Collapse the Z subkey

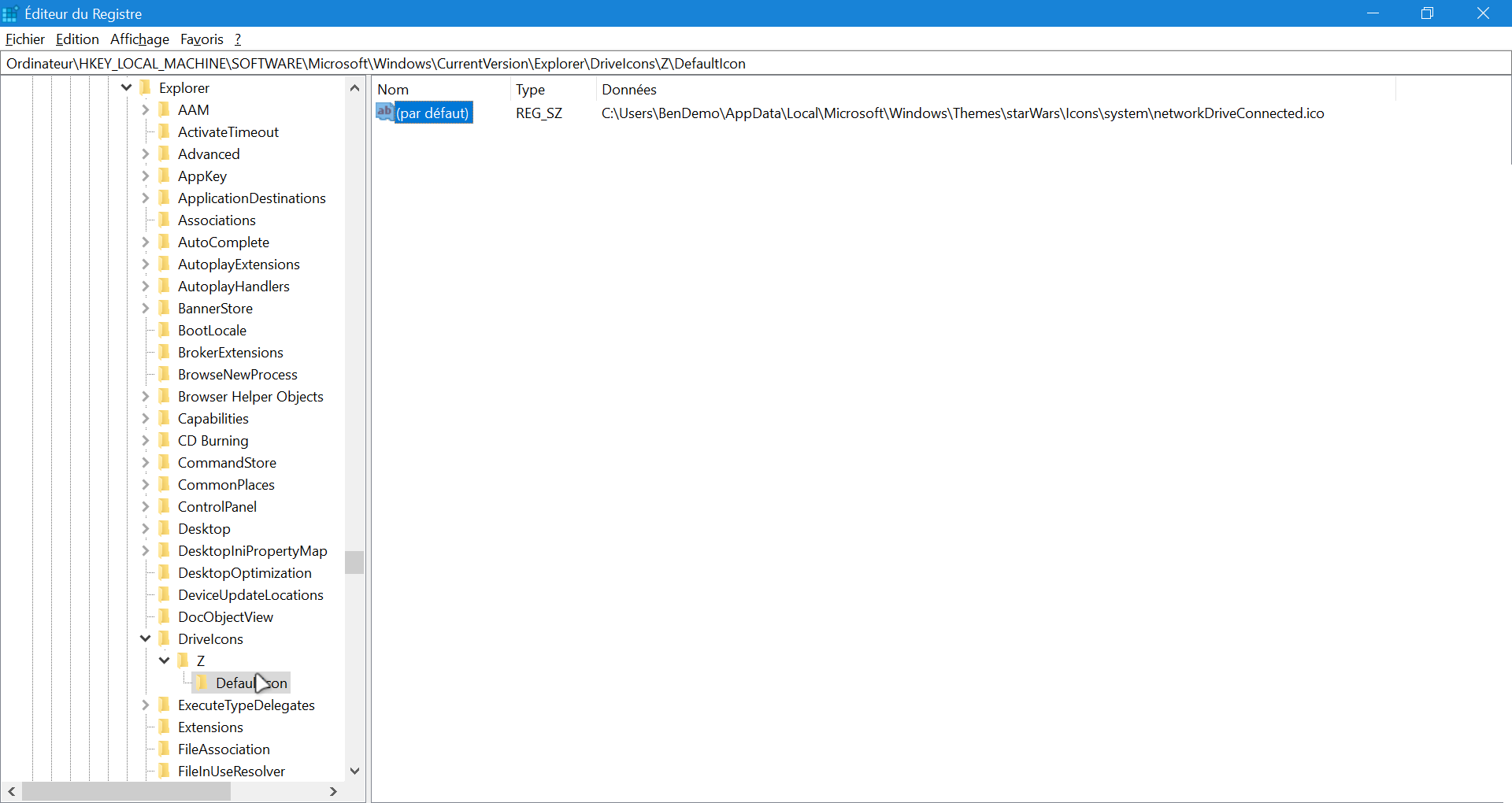click(x=165, y=661)
